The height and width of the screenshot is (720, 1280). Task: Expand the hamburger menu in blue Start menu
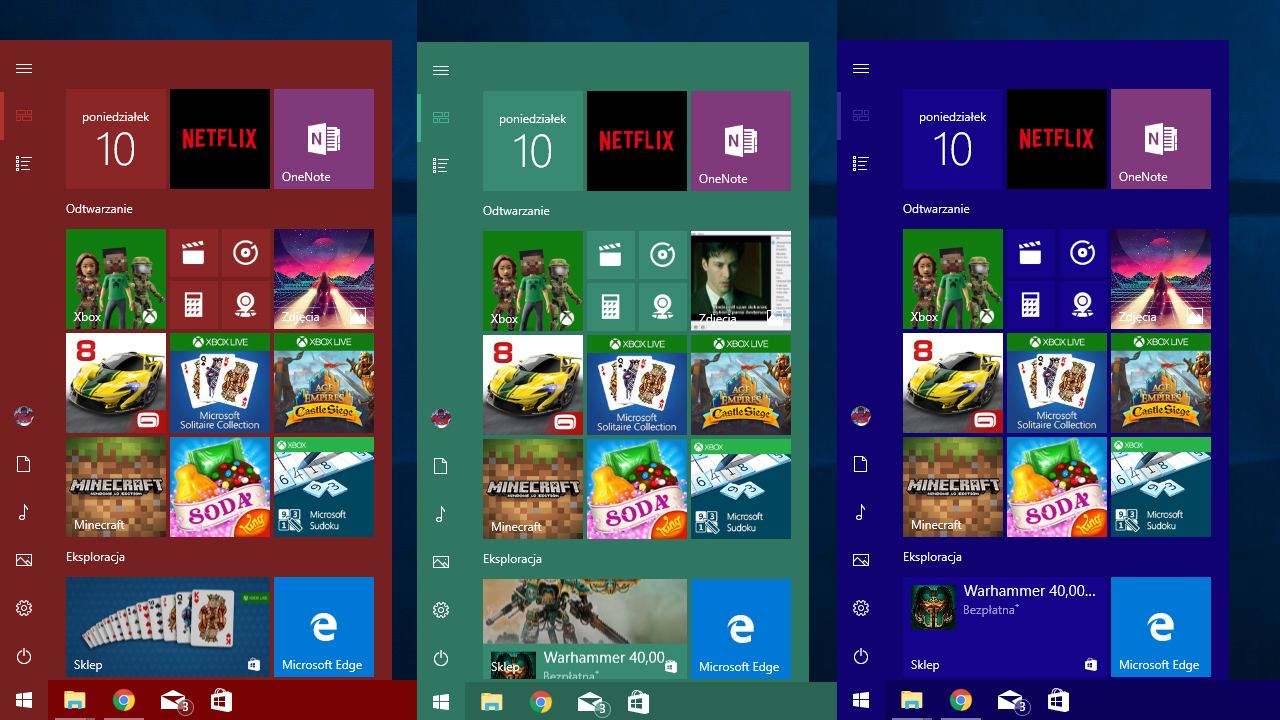point(861,69)
